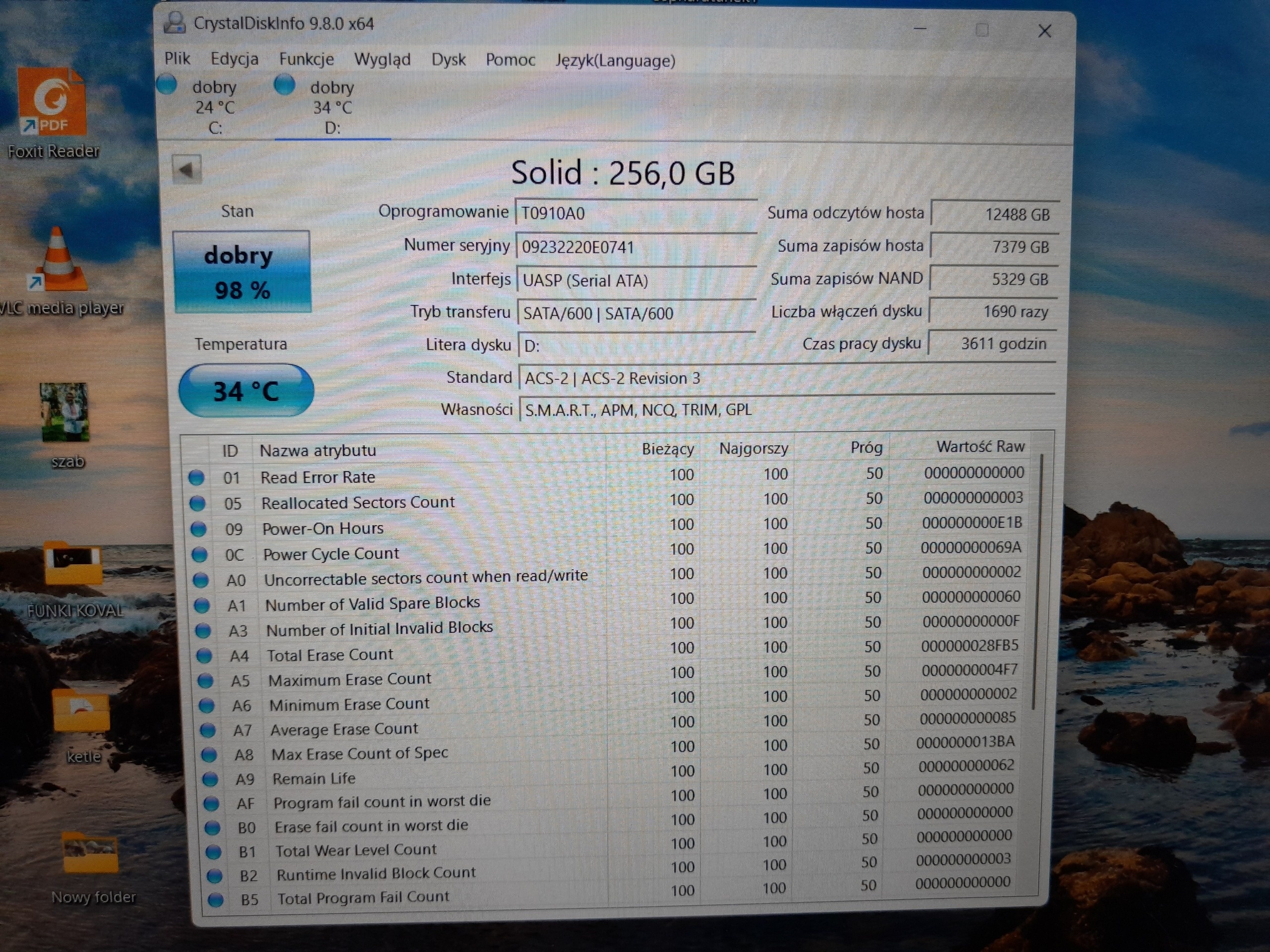The height and width of the screenshot is (952, 1270).
Task: Click the previous disk arrow button
Action: point(187,169)
